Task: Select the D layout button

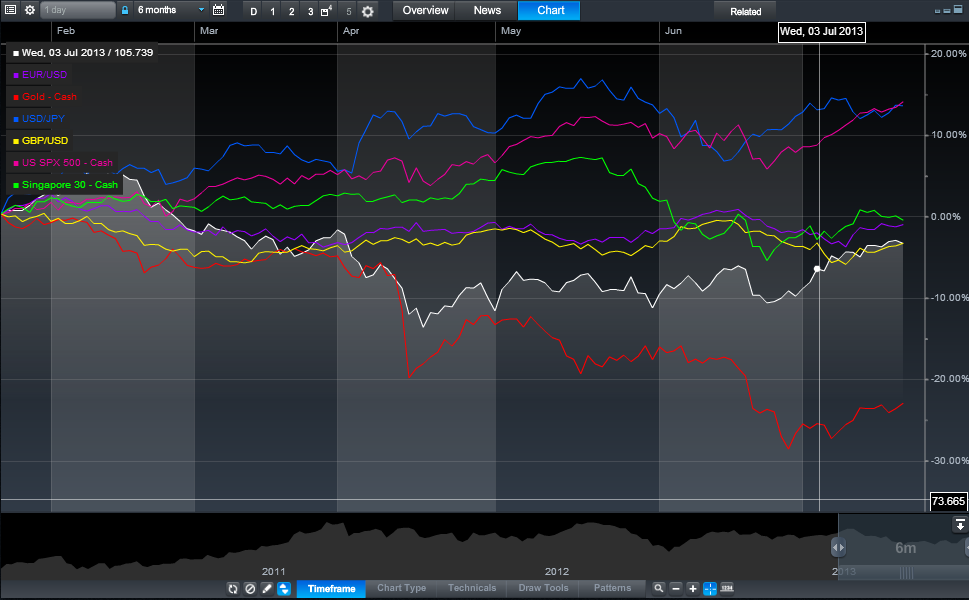Action: coord(253,11)
